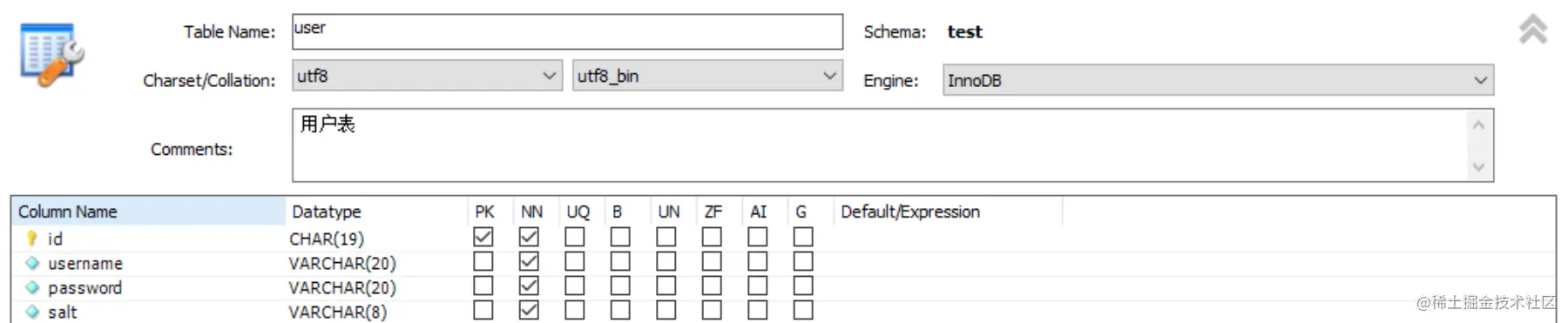Click the Datatype column header
This screenshot has height=323, width=1568.
[x=376, y=212]
